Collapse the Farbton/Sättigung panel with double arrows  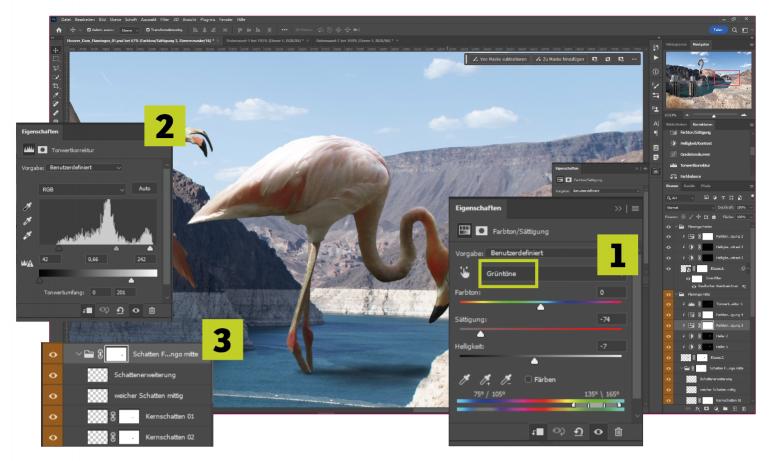[618, 209]
